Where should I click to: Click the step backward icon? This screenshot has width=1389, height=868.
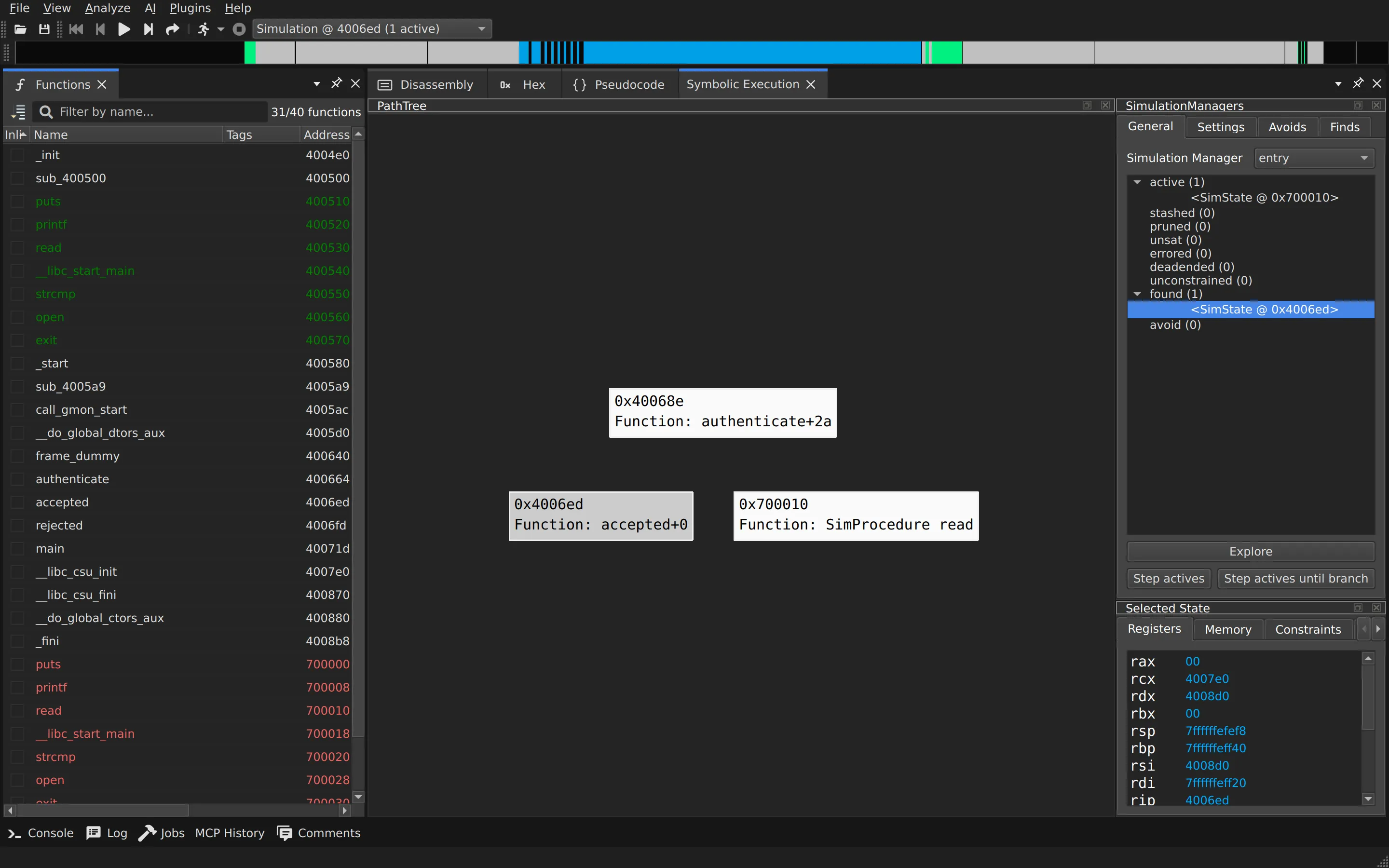[x=100, y=29]
